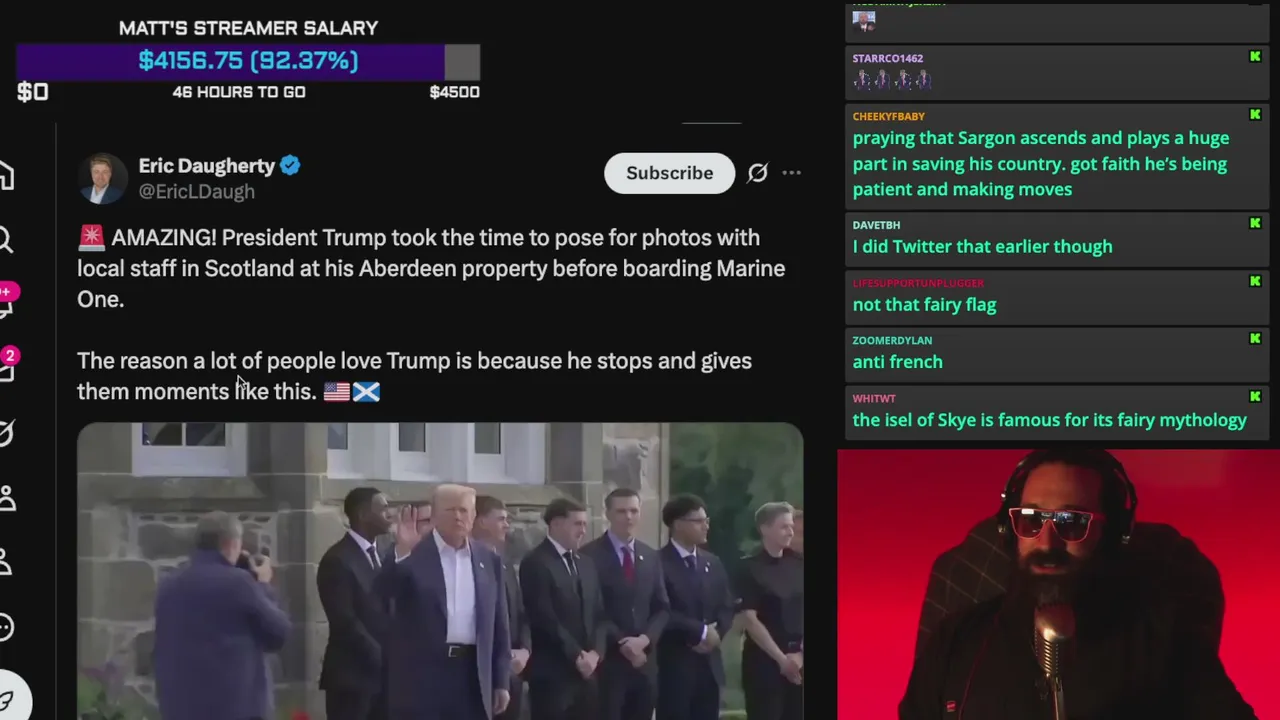Screen dimensions: 1280x720
Task: Open the Trump photo video thumbnail
Action: 440,571
